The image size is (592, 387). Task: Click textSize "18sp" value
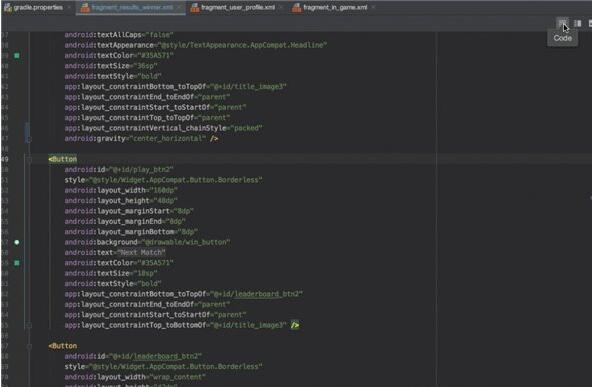[145, 273]
